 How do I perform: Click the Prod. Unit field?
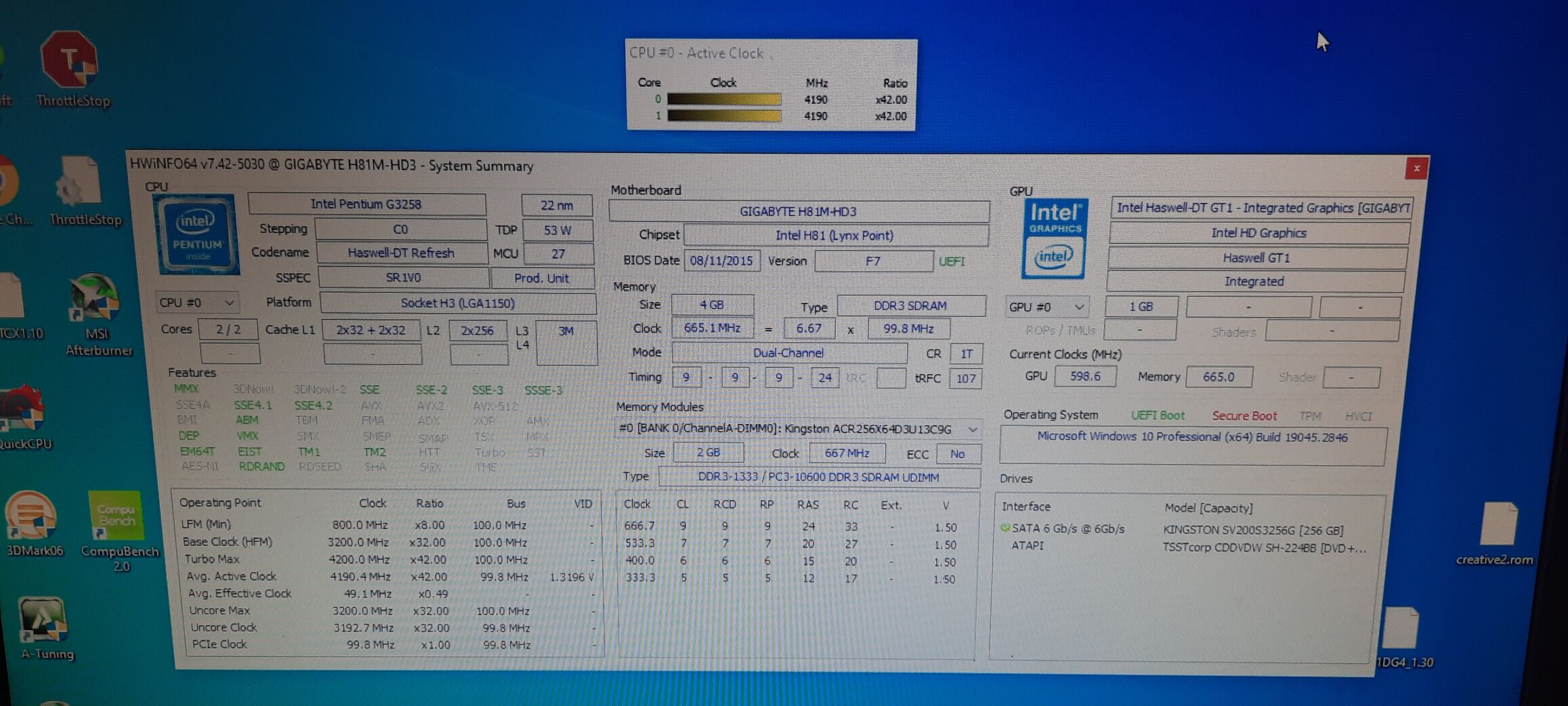point(542,278)
